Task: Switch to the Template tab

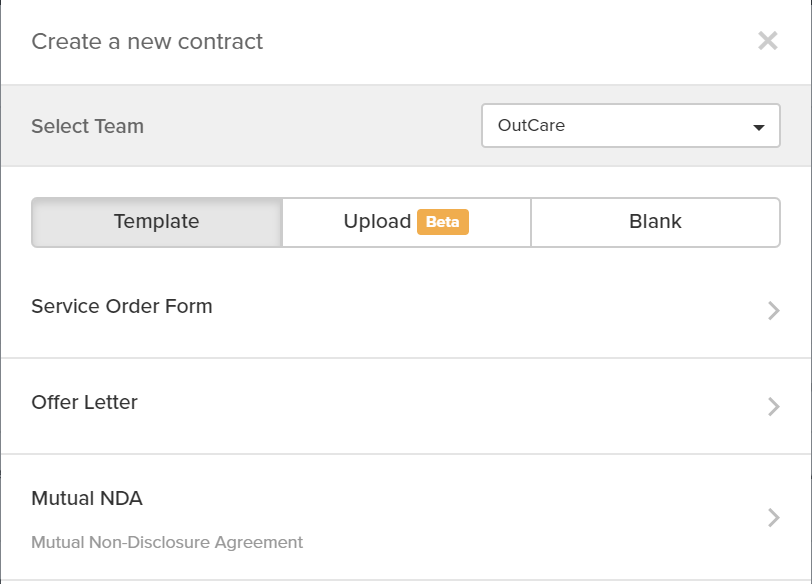Action: [157, 222]
